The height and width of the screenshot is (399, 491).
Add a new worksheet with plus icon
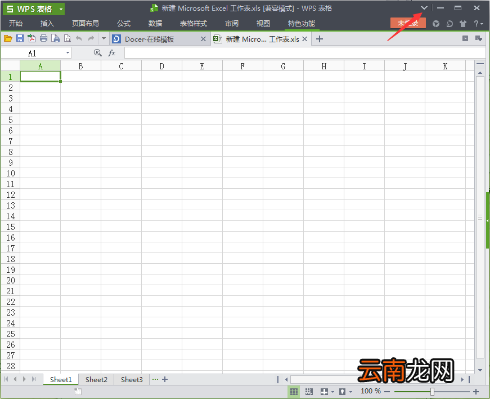(165, 379)
